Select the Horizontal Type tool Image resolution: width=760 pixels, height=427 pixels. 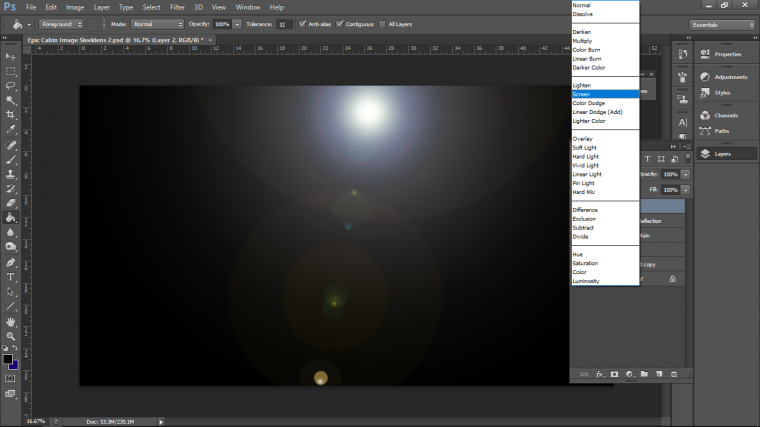pyautogui.click(x=11, y=277)
